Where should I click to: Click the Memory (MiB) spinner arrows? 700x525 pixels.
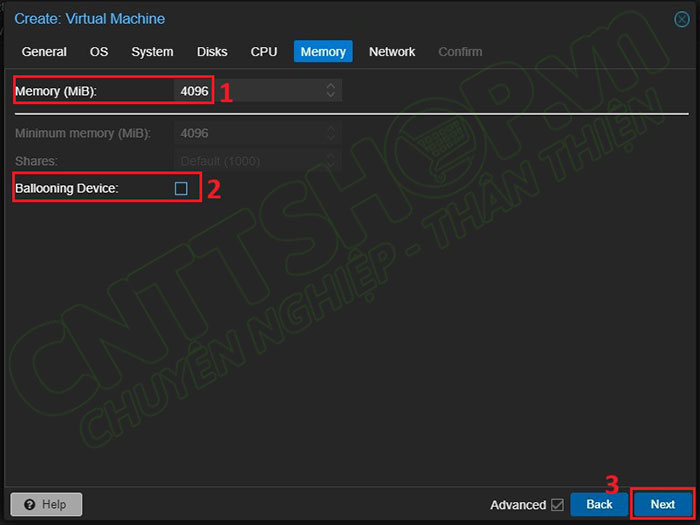tap(331, 90)
